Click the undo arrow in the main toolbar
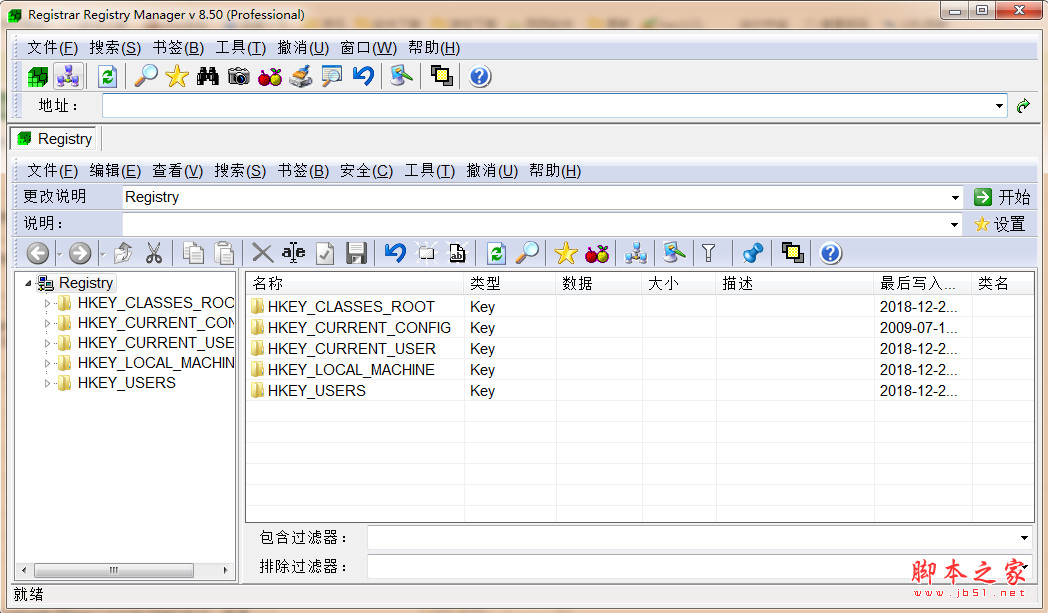This screenshot has width=1048, height=613. [363, 76]
